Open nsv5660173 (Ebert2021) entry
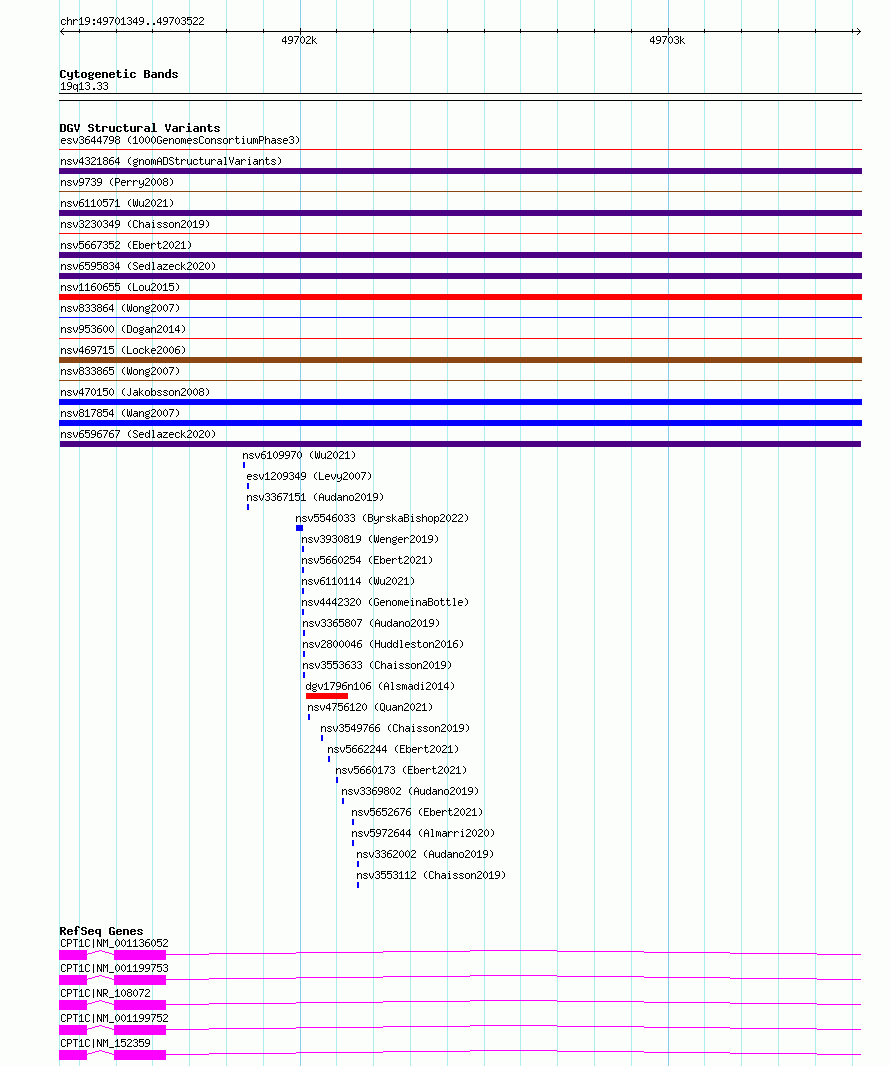The height and width of the screenshot is (1066, 890). 401,771
